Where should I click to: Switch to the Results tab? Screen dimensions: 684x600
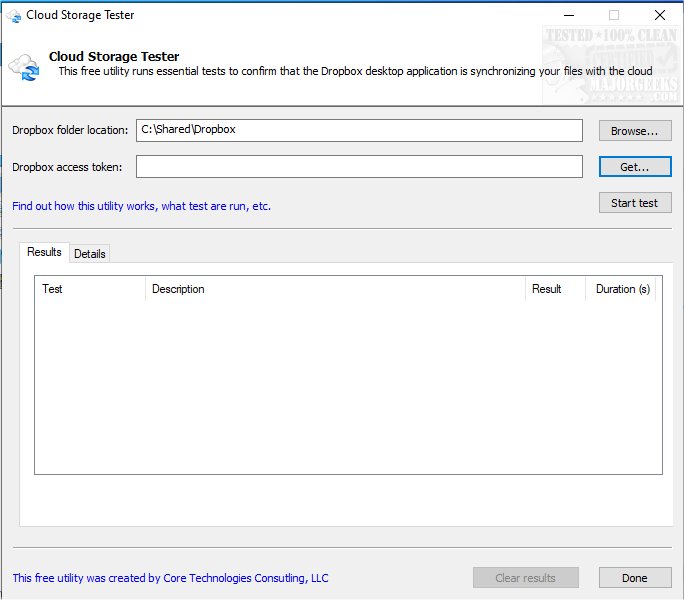point(44,253)
